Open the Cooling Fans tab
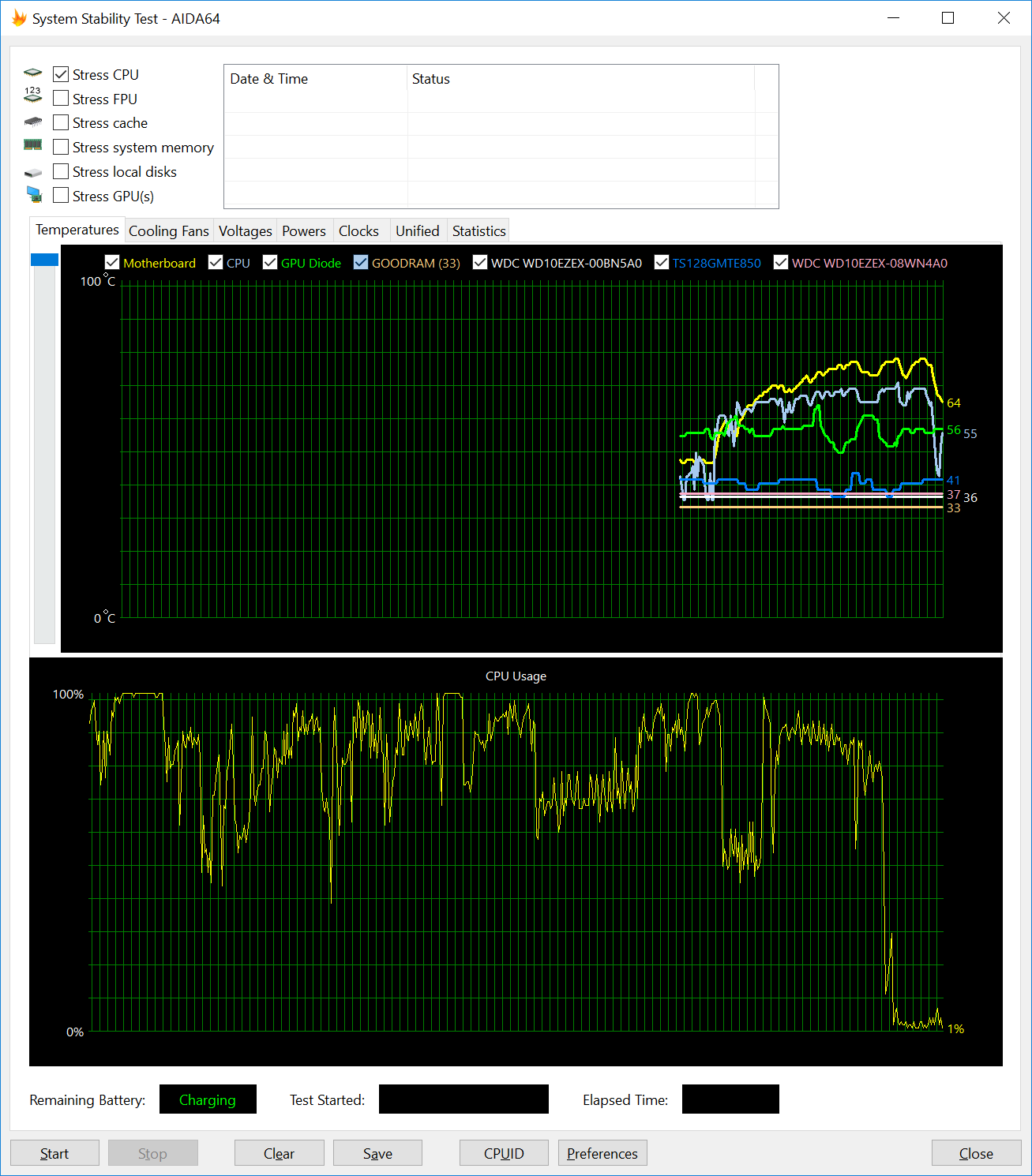Viewport: 1032px width, 1176px height. click(169, 231)
